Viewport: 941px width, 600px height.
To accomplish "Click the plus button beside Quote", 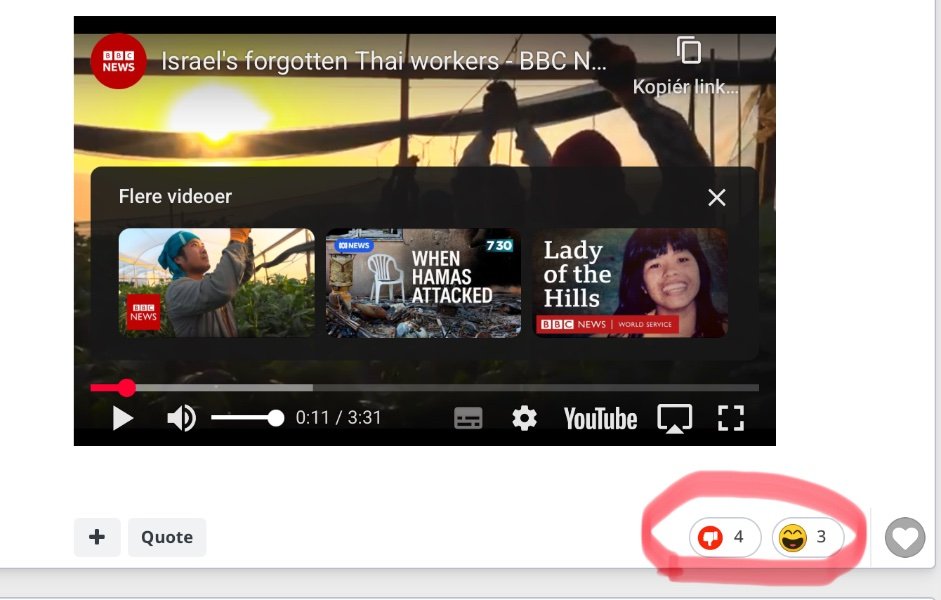I will pyautogui.click(x=97, y=537).
